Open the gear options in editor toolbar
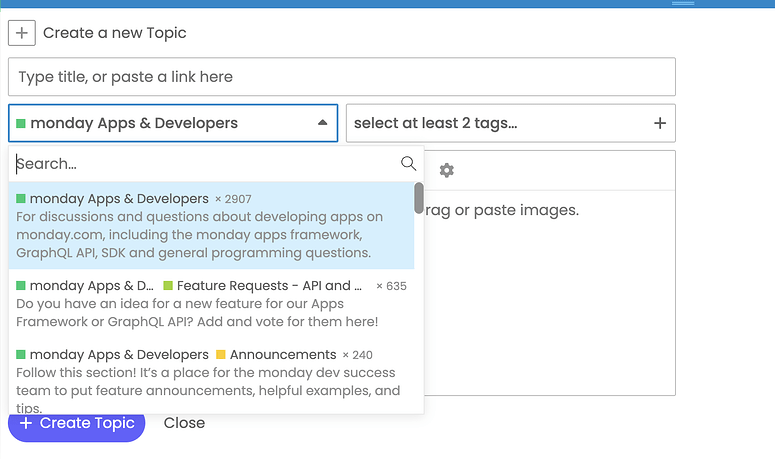This screenshot has height=459, width=775. [x=447, y=170]
